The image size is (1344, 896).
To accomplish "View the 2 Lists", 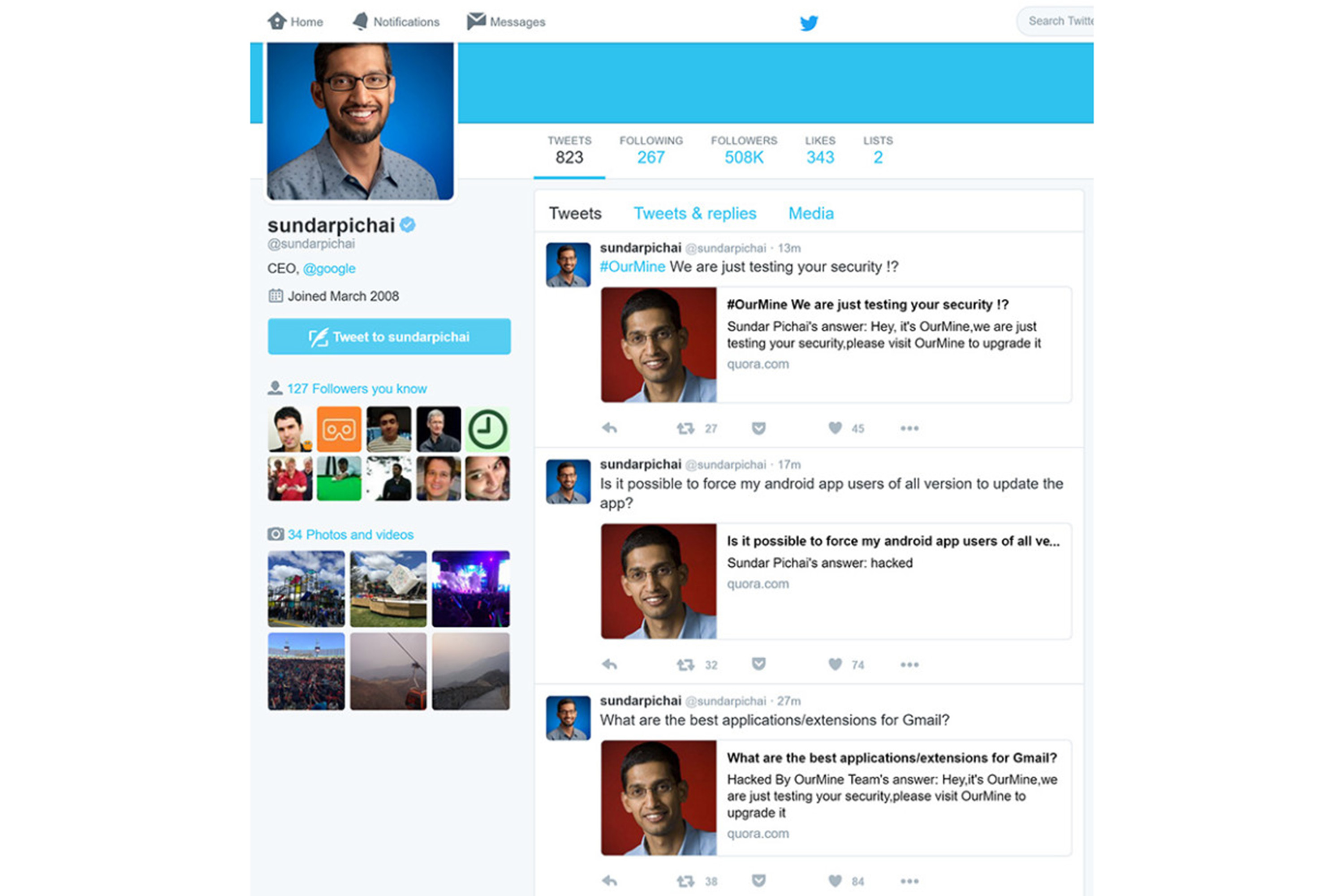I will (878, 150).
